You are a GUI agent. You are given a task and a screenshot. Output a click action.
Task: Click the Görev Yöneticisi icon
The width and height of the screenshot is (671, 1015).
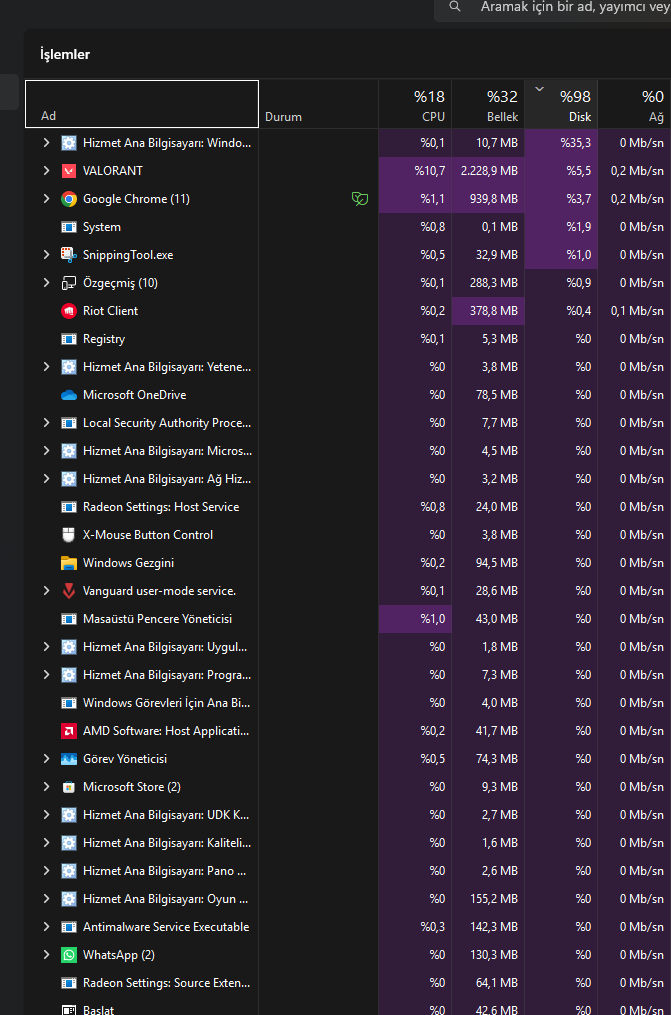click(x=69, y=759)
